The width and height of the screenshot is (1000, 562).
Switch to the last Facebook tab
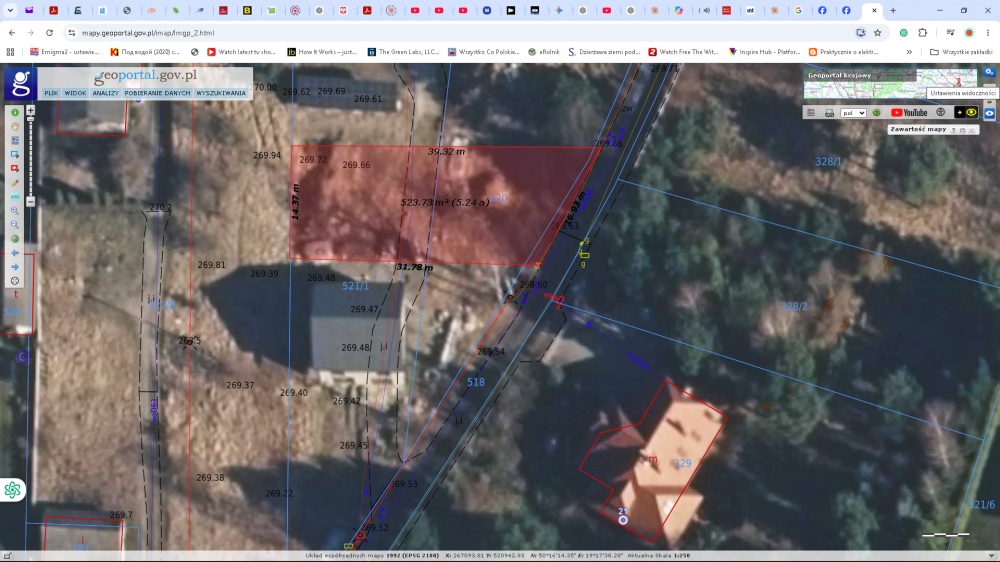click(846, 10)
